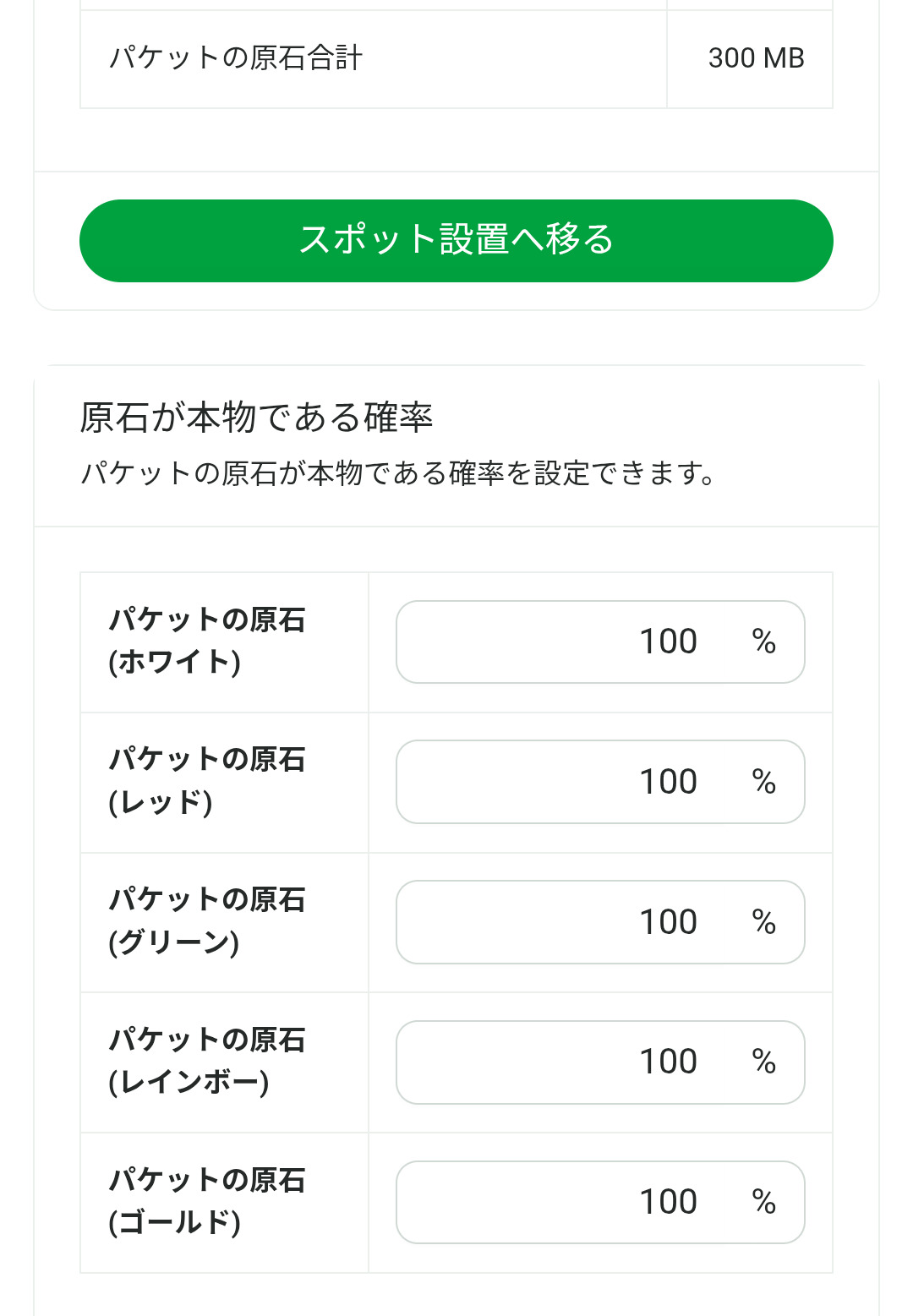
Task: Click the パケットの原石(グリーン) label
Action: pos(206,921)
